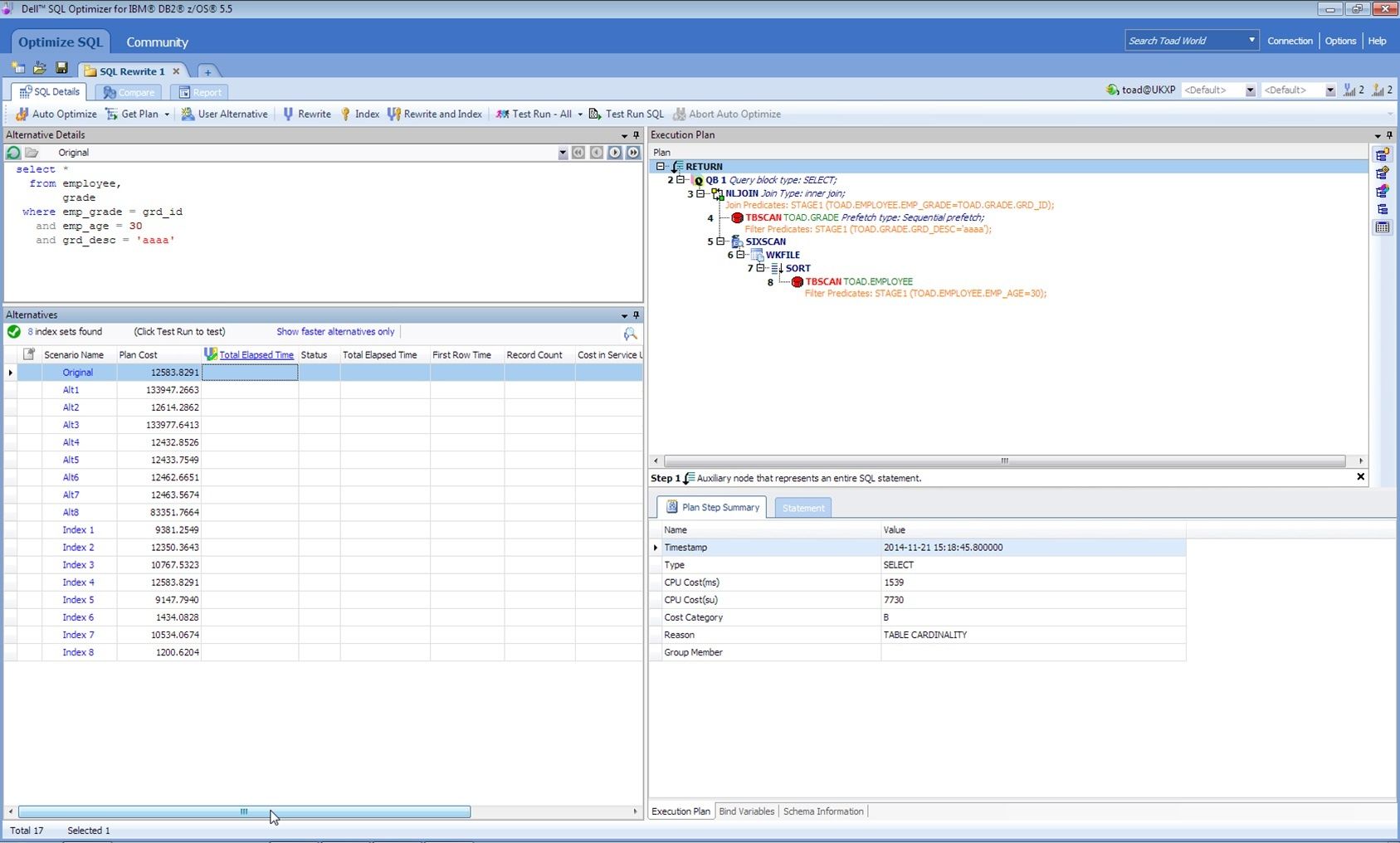
Task: Collapse the RETURN node in plan
Action: 661,166
